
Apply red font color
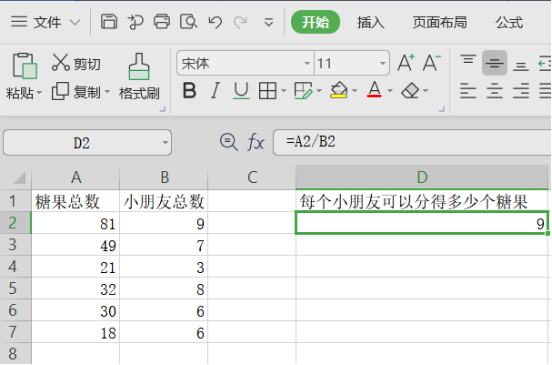coord(374,90)
